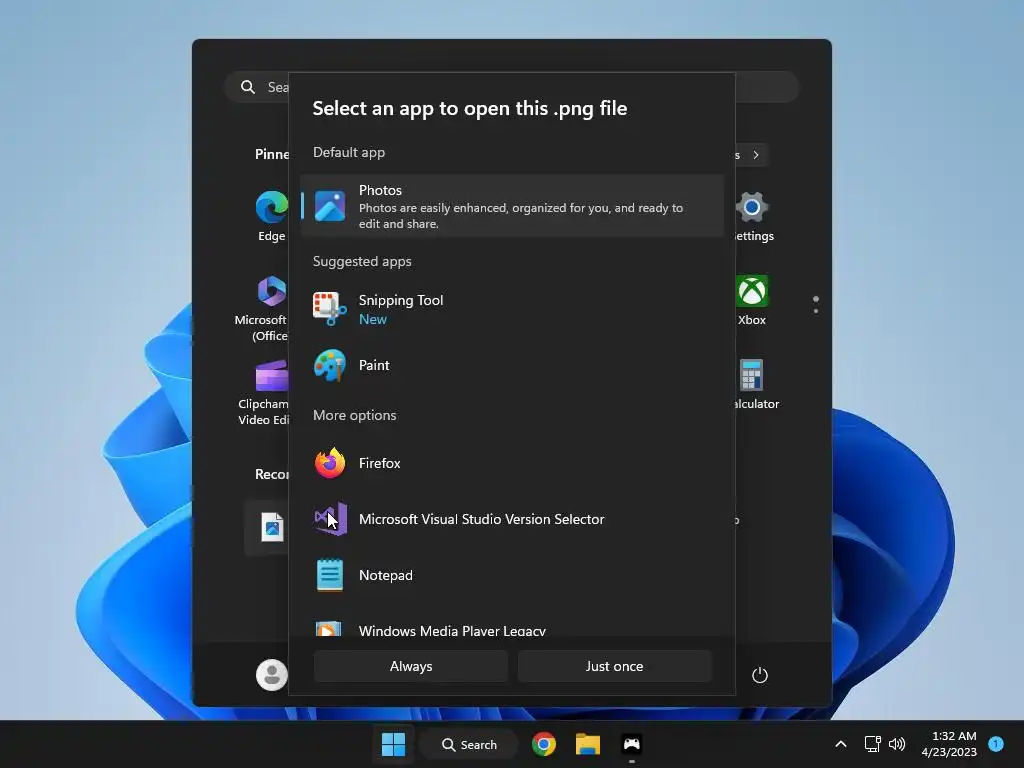Select the Notepad icon
Screen dimensions: 1024x768
click(330, 575)
